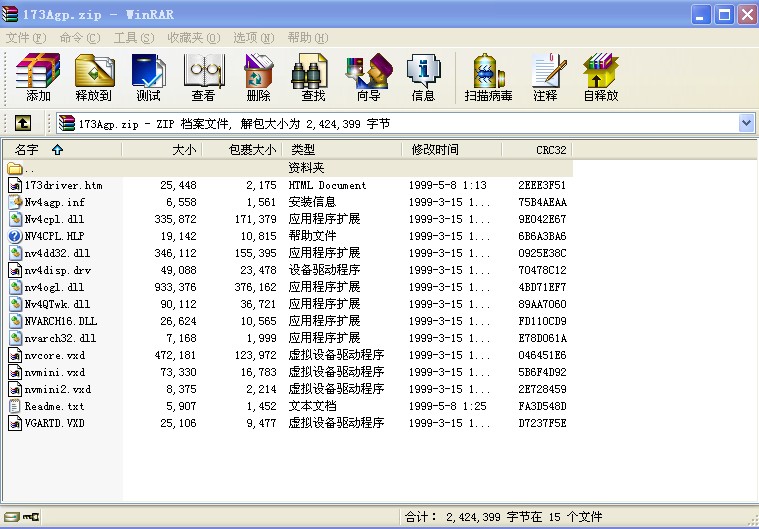Click the 查找 (Find) binoculars icon
The image size is (759, 529).
coord(310,71)
